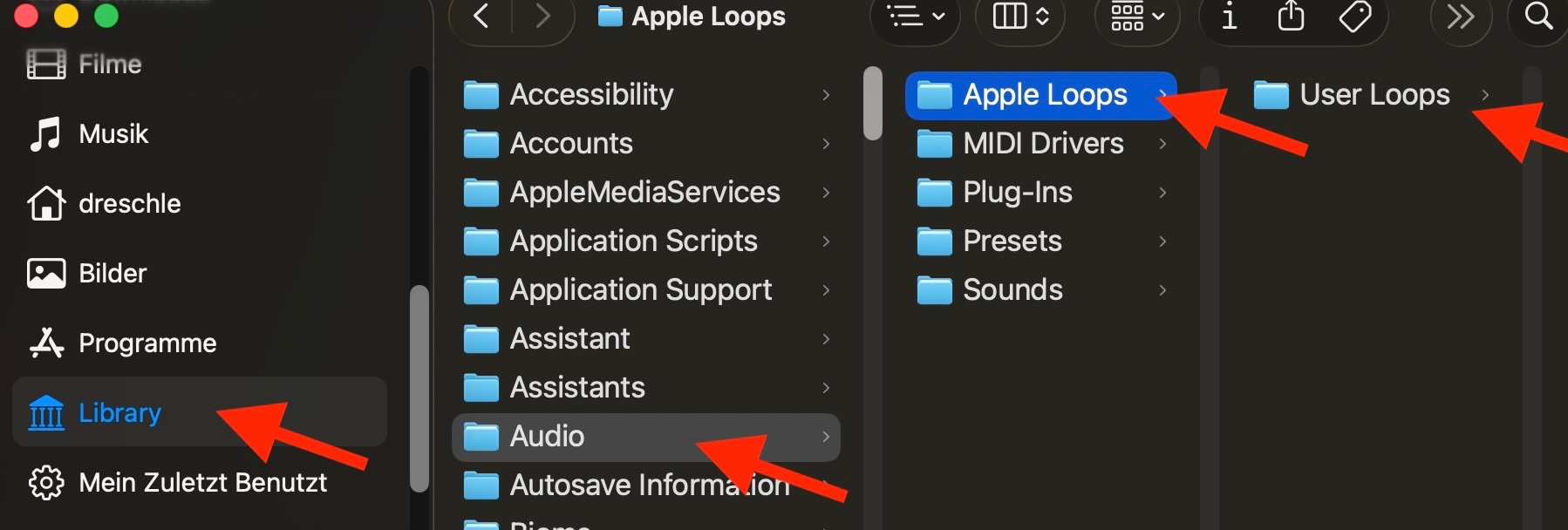
Task: Click the forward navigation arrow
Action: [542, 17]
